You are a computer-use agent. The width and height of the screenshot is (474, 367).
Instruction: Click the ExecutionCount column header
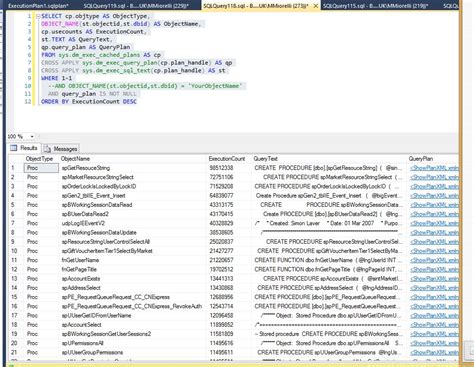[x=227, y=159]
